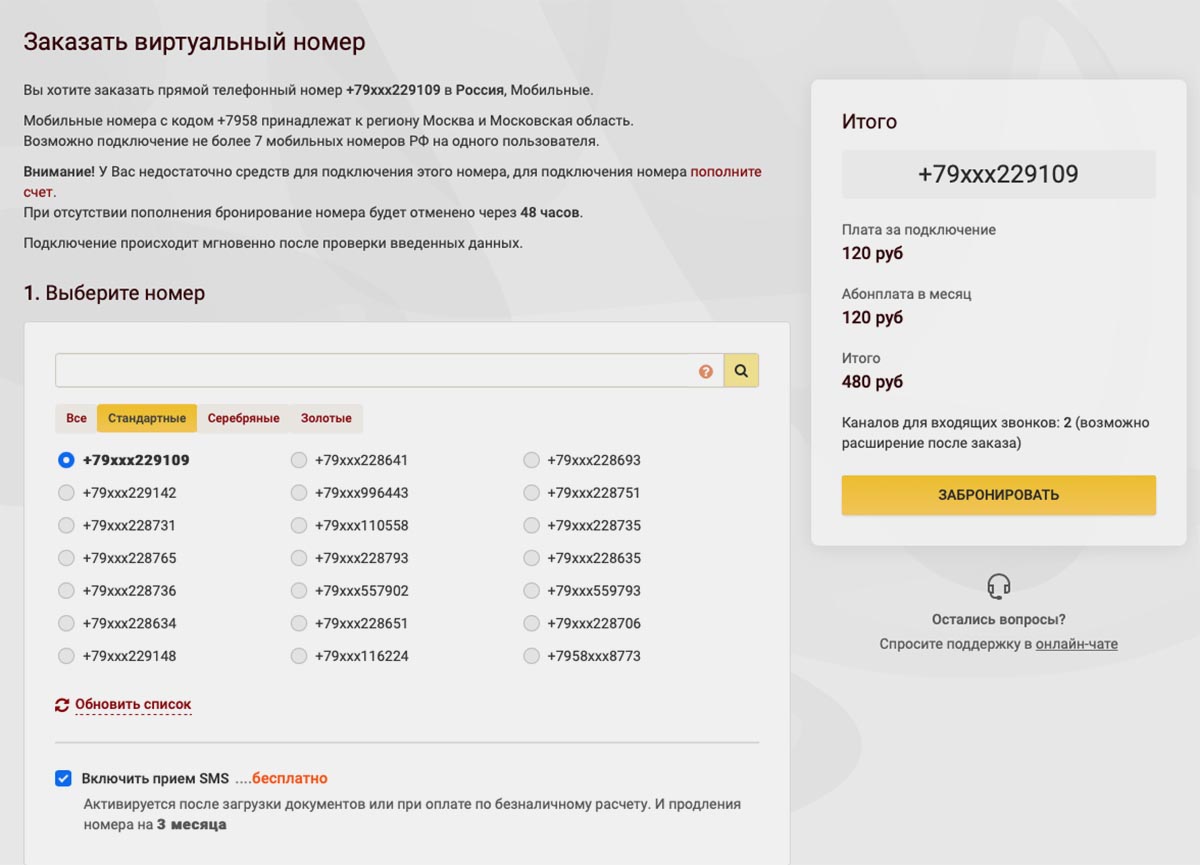Switch to the Все tab
1200x865 pixels.
(x=76, y=418)
